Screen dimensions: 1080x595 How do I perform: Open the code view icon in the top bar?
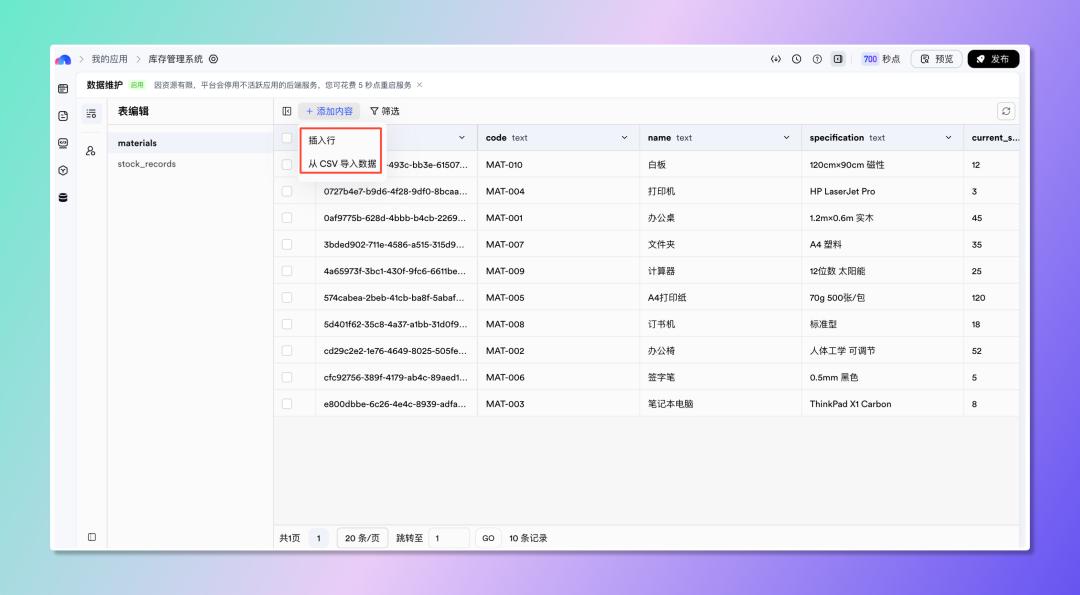775,59
